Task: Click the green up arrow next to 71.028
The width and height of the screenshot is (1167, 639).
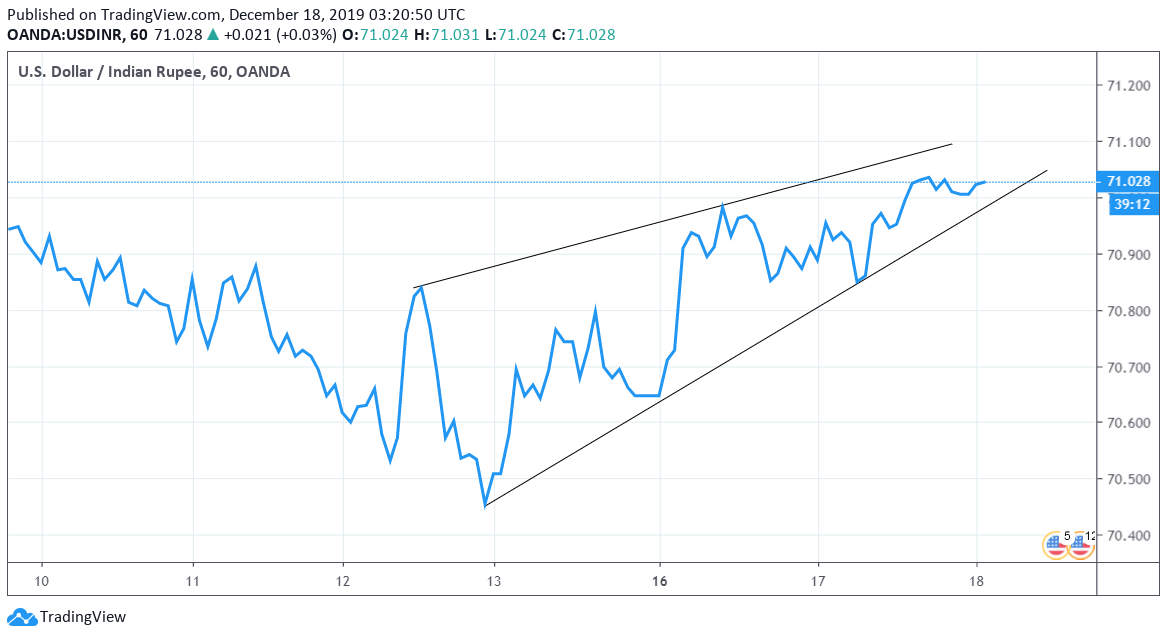Action: [x=212, y=35]
